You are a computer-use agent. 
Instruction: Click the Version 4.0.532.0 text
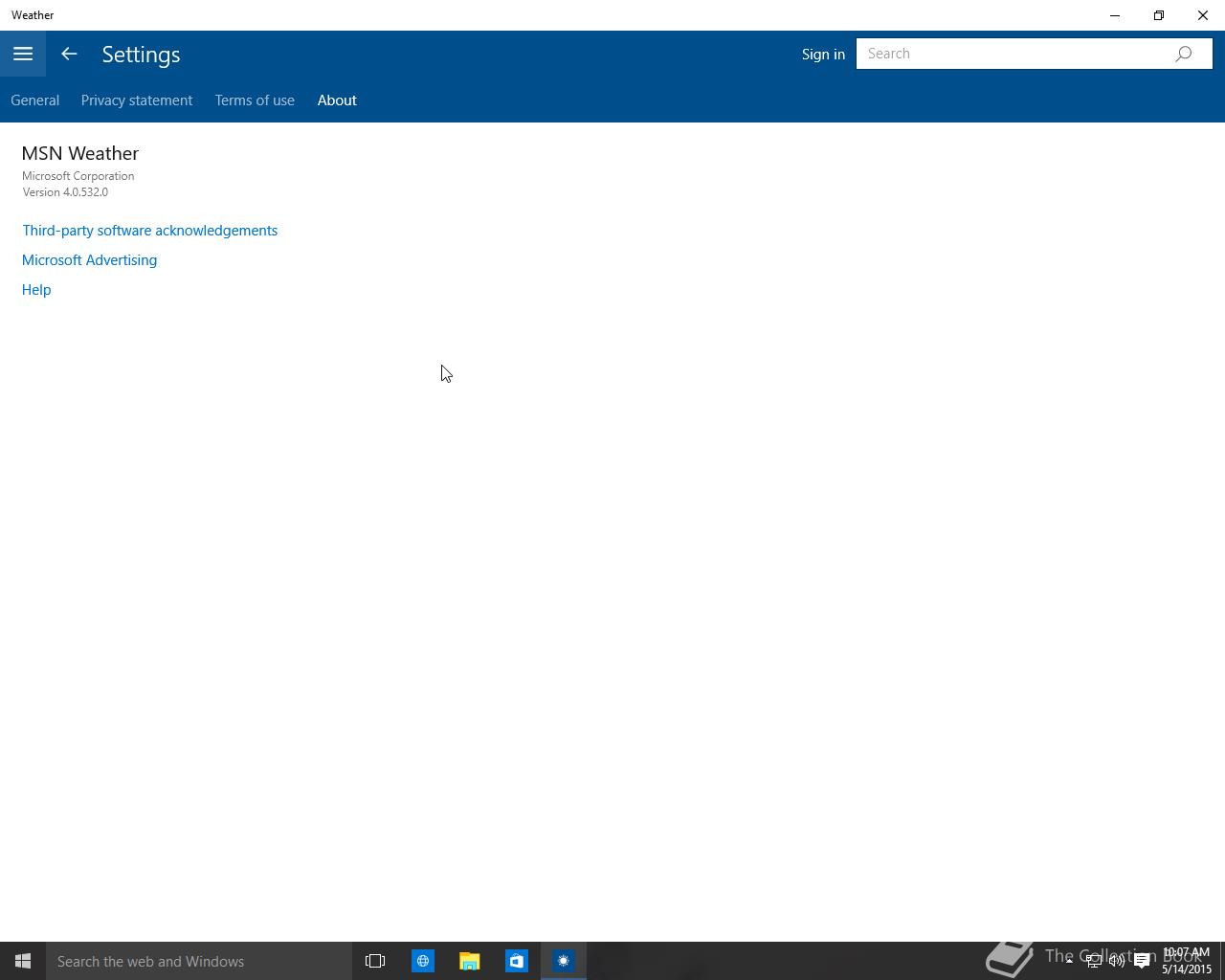pos(65,192)
